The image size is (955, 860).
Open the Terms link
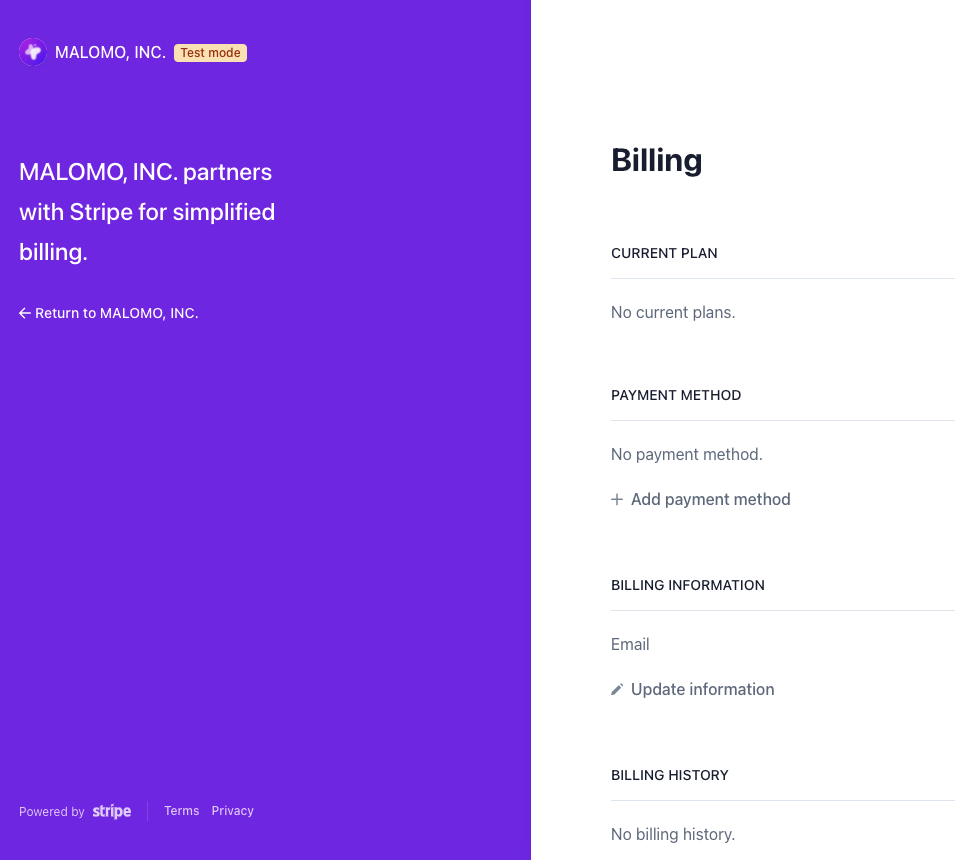[x=181, y=810]
